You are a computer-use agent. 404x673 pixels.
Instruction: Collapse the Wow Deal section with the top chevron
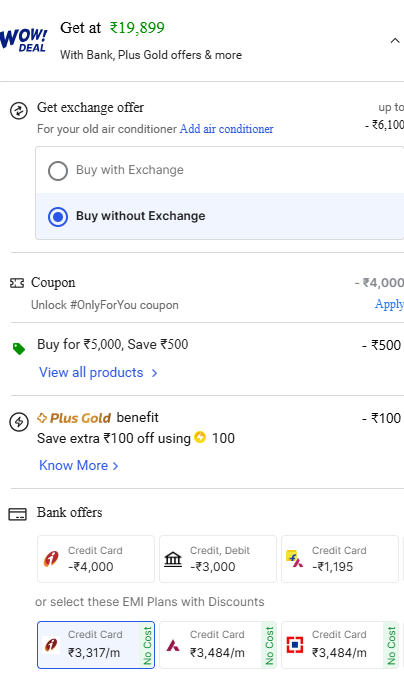(395, 41)
